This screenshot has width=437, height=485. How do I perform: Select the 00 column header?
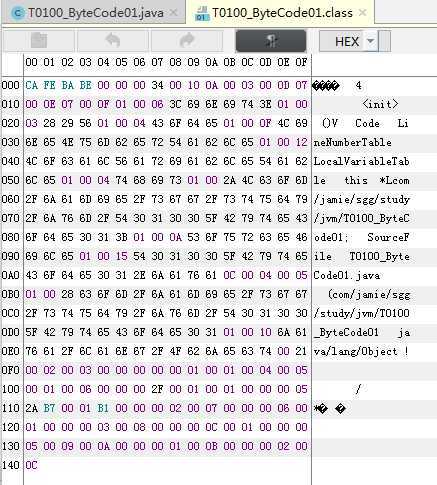click(31, 62)
